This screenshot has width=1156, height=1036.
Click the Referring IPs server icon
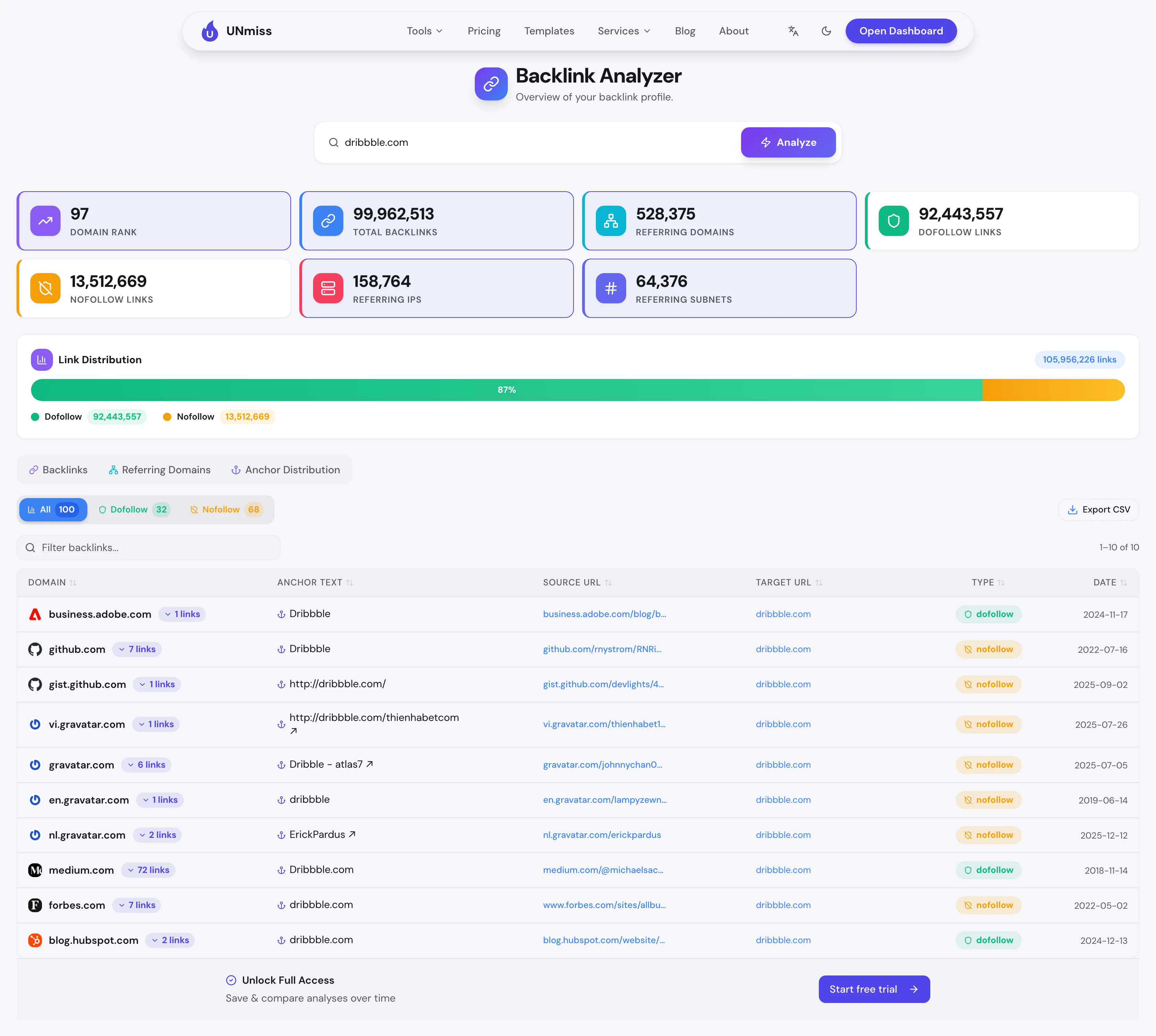[328, 288]
